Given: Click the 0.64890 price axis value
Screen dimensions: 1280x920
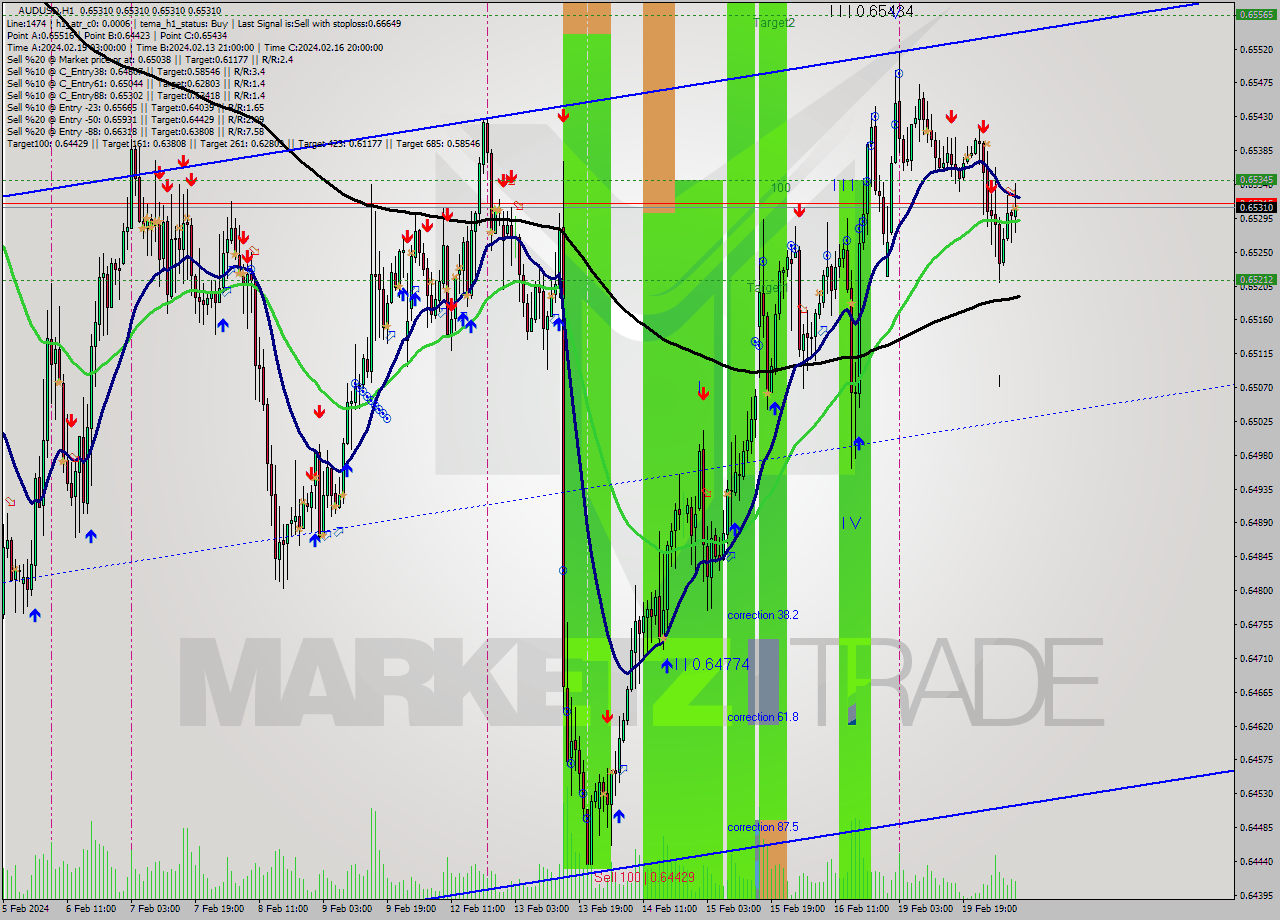Looking at the screenshot, I should (x=1257, y=522).
